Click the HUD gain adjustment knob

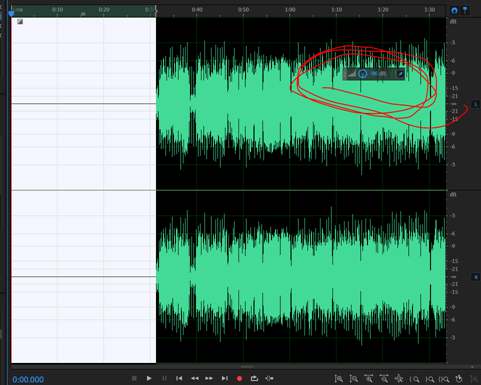tap(363, 74)
